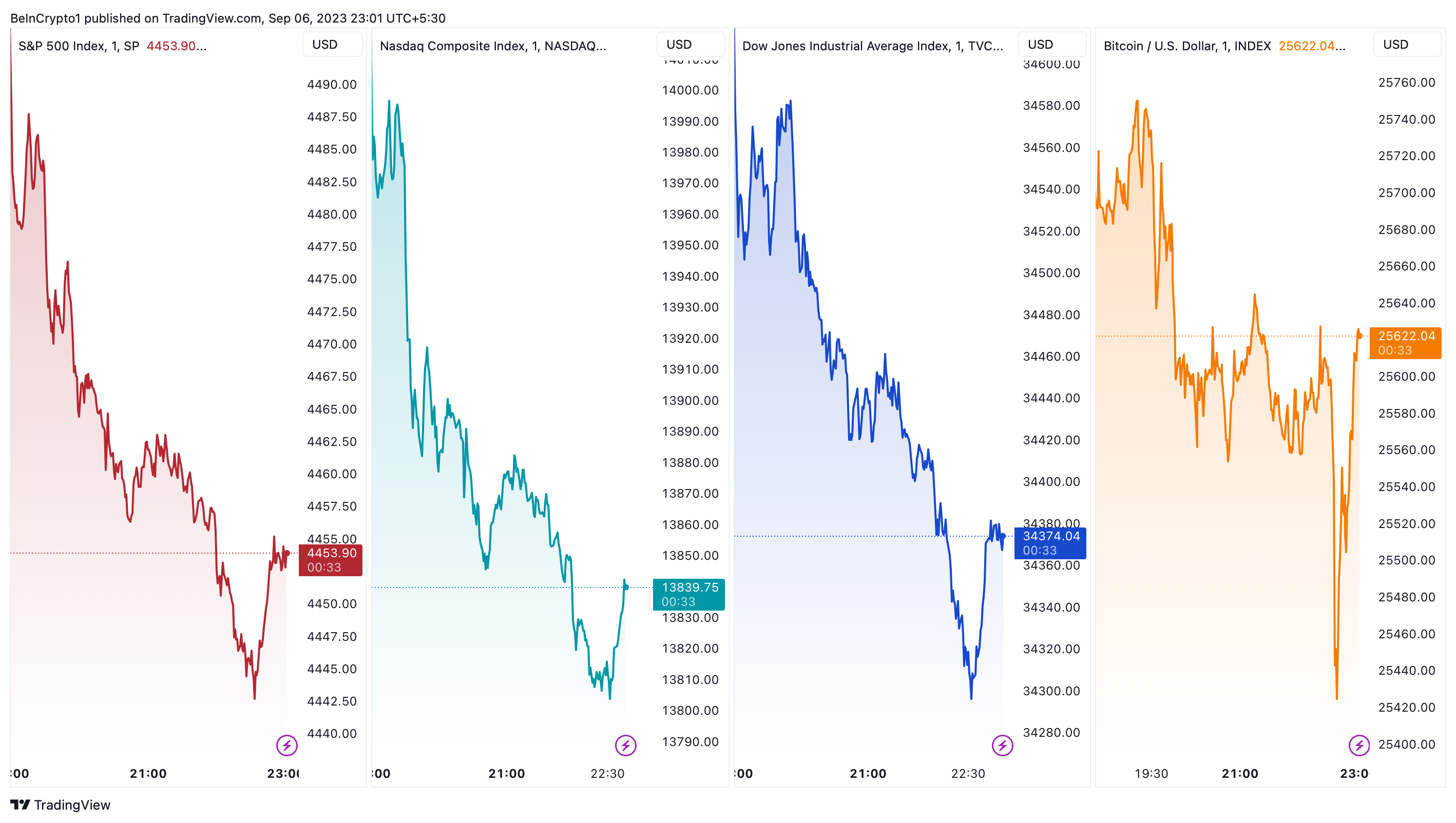Click the Dow Jones Industrial Average title
Viewport: 1456px width, 823px height.
tap(872, 46)
